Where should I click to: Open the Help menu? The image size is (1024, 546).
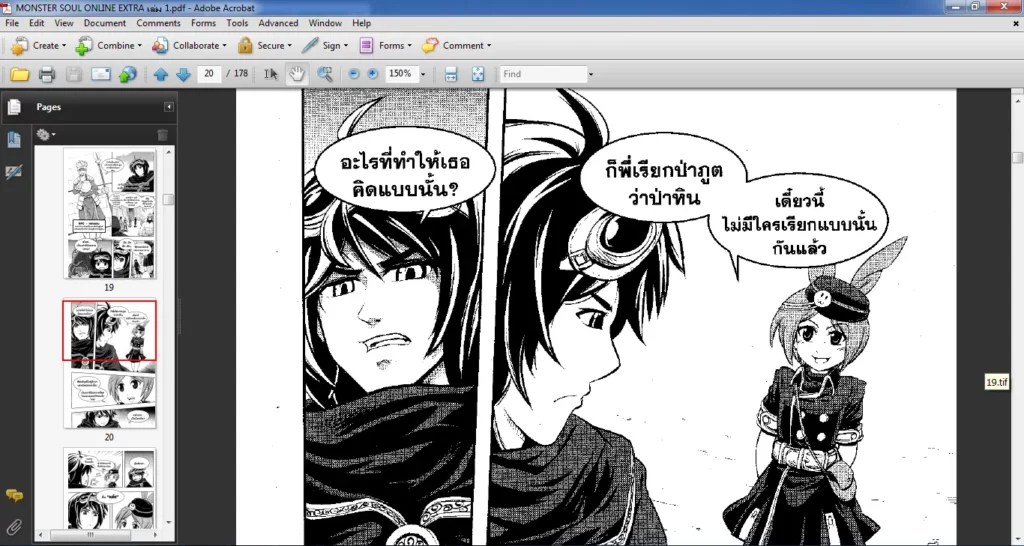(361, 23)
